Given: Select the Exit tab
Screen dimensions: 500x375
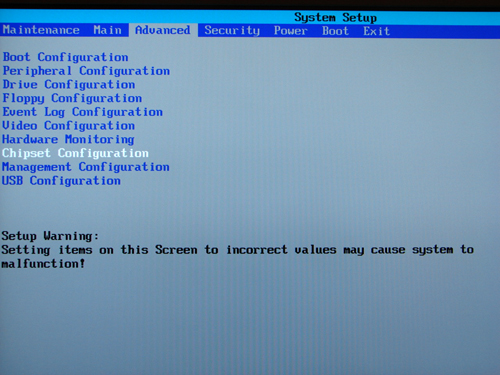Looking at the screenshot, I should tap(377, 31).
